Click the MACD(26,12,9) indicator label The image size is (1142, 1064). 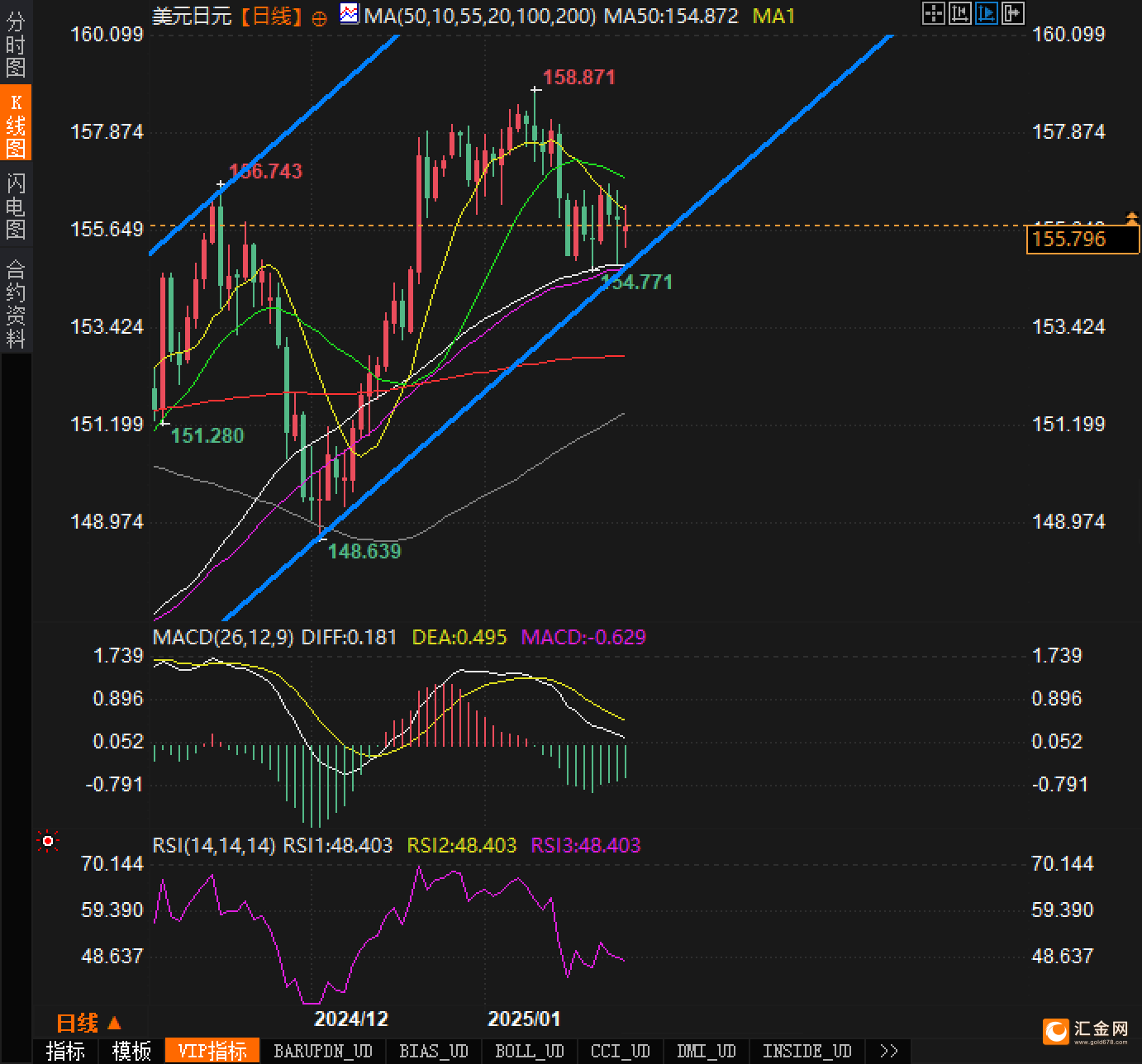pyautogui.click(x=223, y=637)
